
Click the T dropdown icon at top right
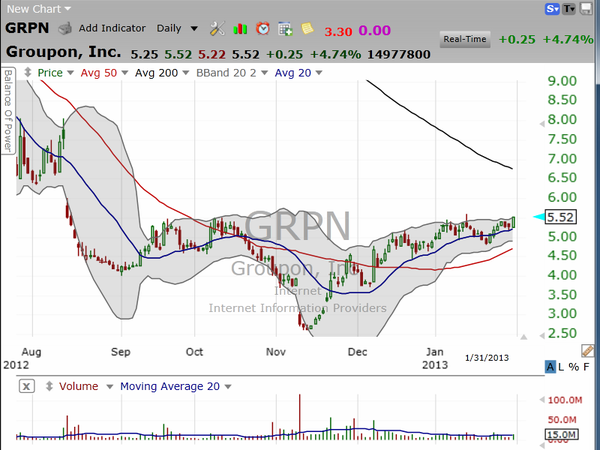point(569,8)
